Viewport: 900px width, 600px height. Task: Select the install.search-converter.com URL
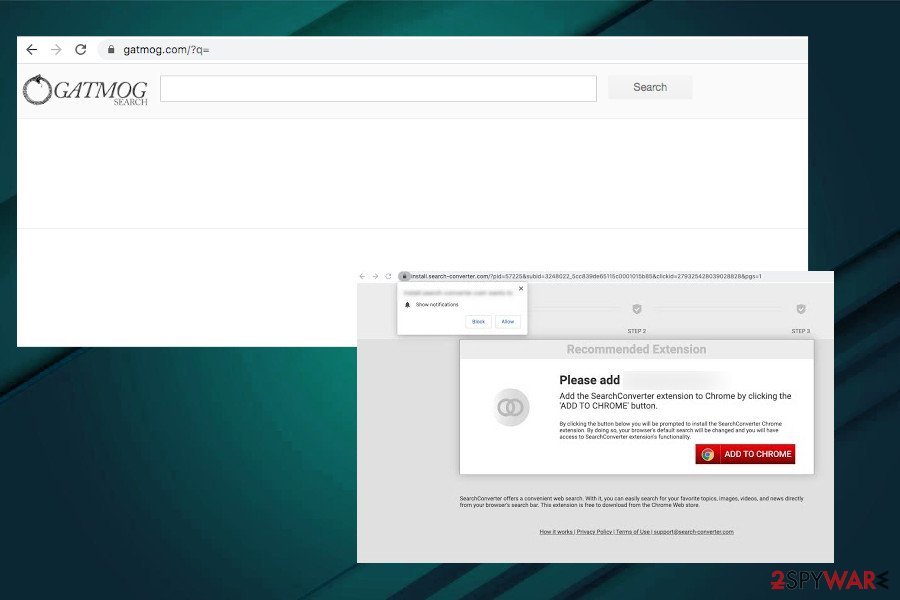(586, 276)
